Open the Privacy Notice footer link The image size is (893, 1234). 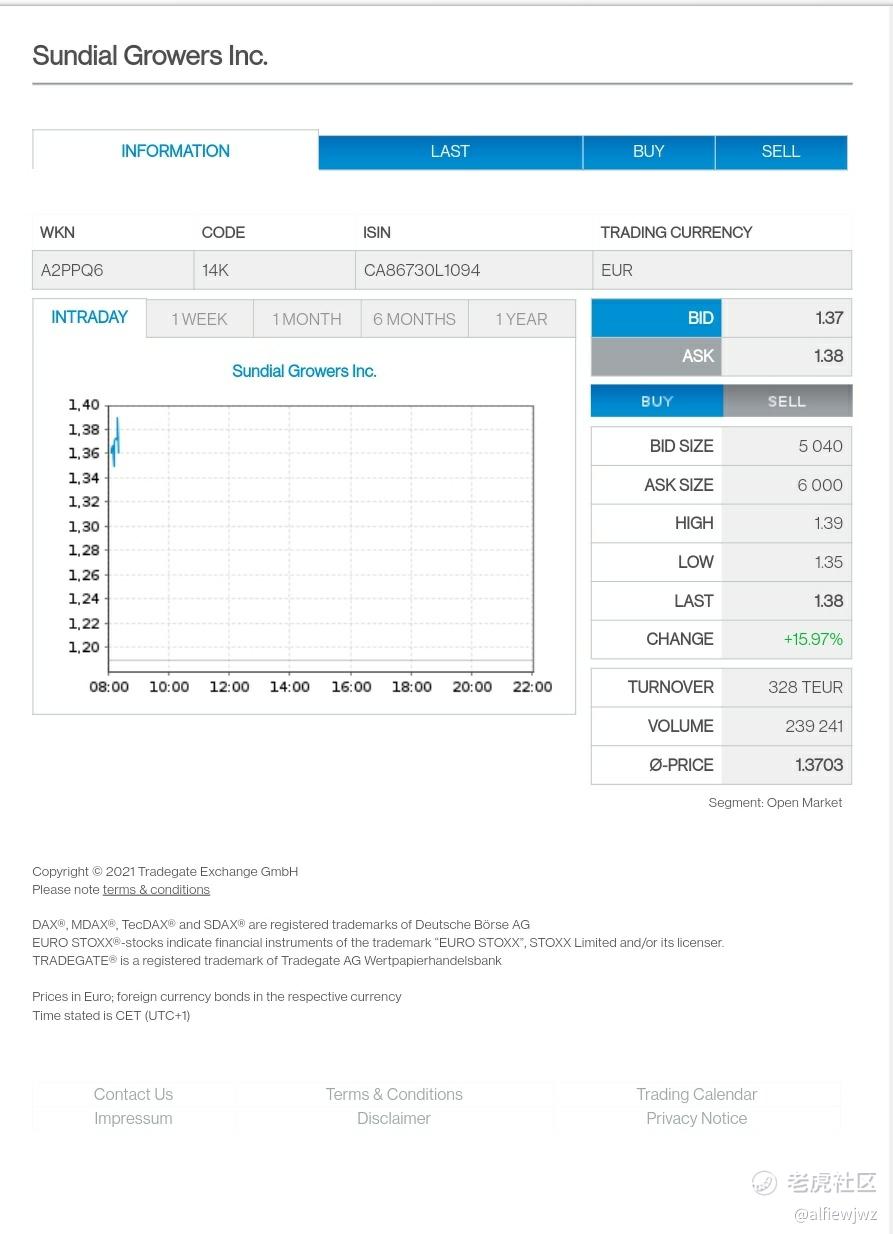[x=697, y=1118]
